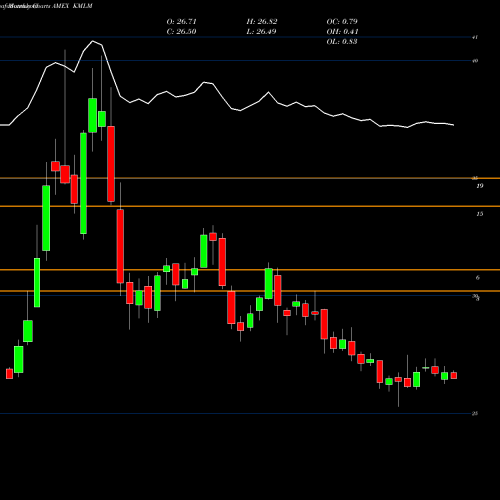
Task: Click the tallest green candle body
Action: click(83, 183)
